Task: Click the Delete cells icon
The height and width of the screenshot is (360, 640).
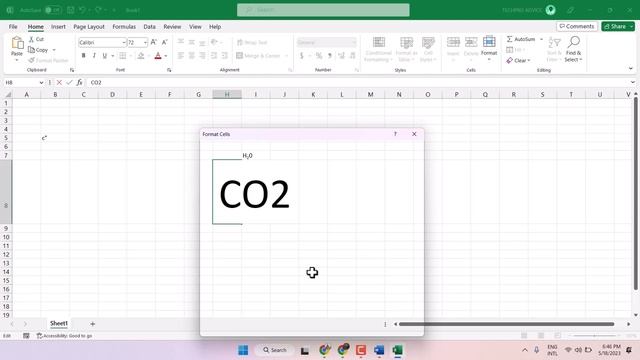Action: tap(471, 42)
